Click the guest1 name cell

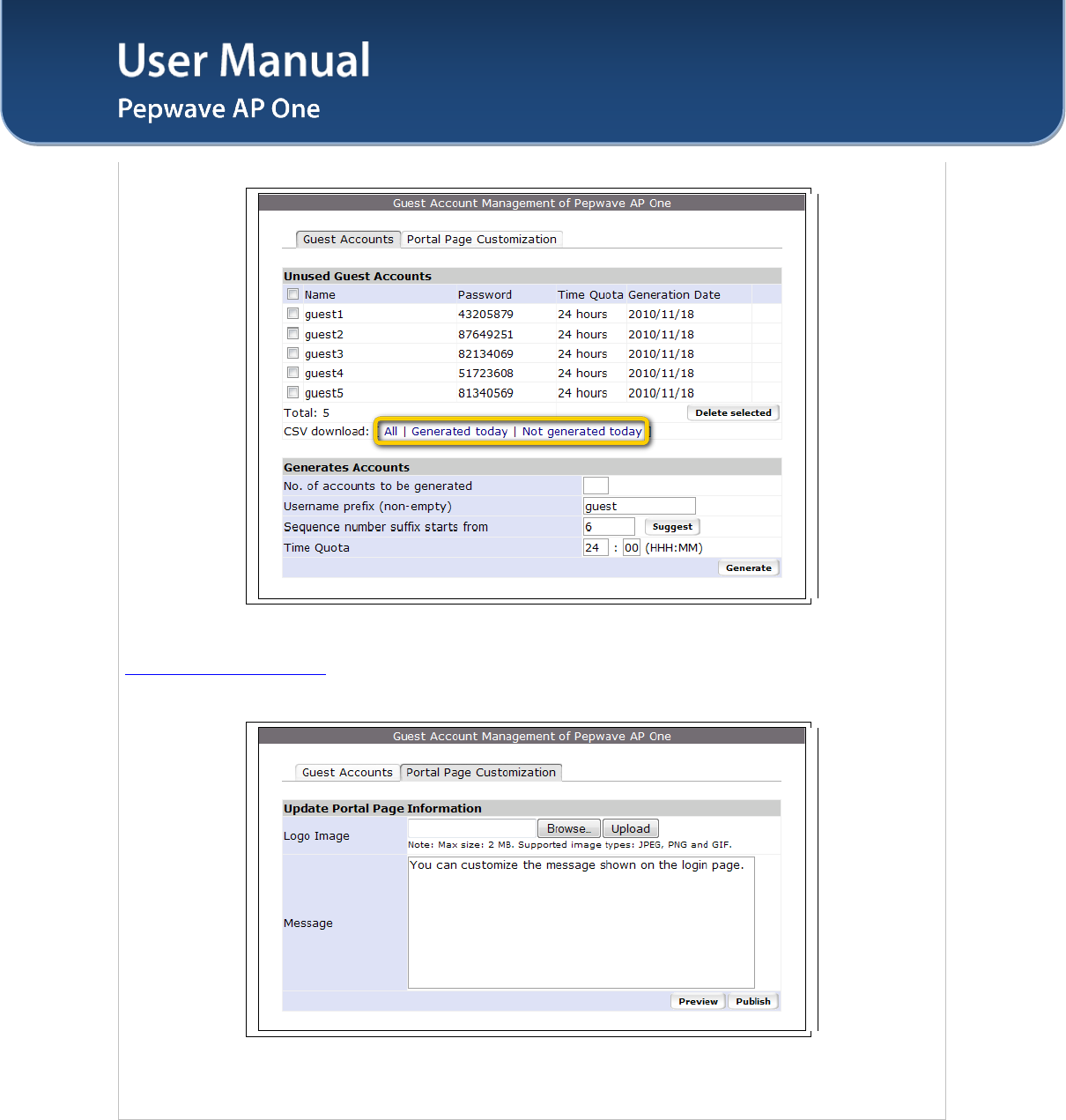[324, 314]
